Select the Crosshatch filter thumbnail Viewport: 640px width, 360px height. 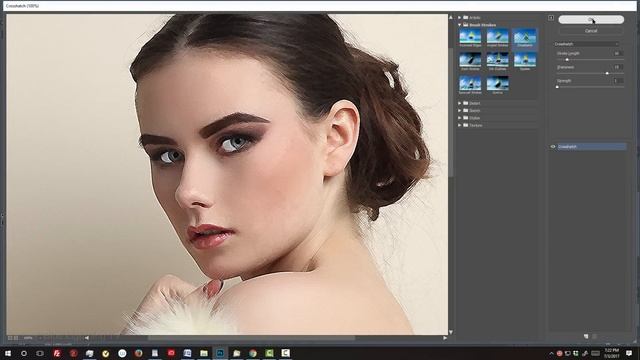coord(524,38)
